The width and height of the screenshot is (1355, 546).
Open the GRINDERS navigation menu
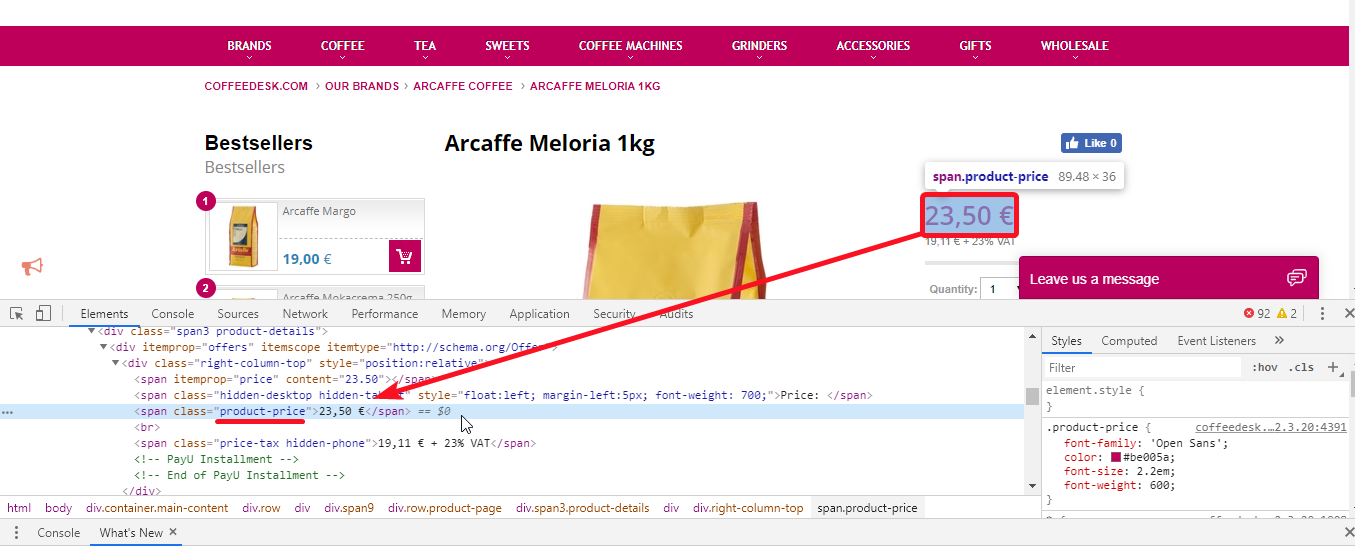(x=759, y=46)
